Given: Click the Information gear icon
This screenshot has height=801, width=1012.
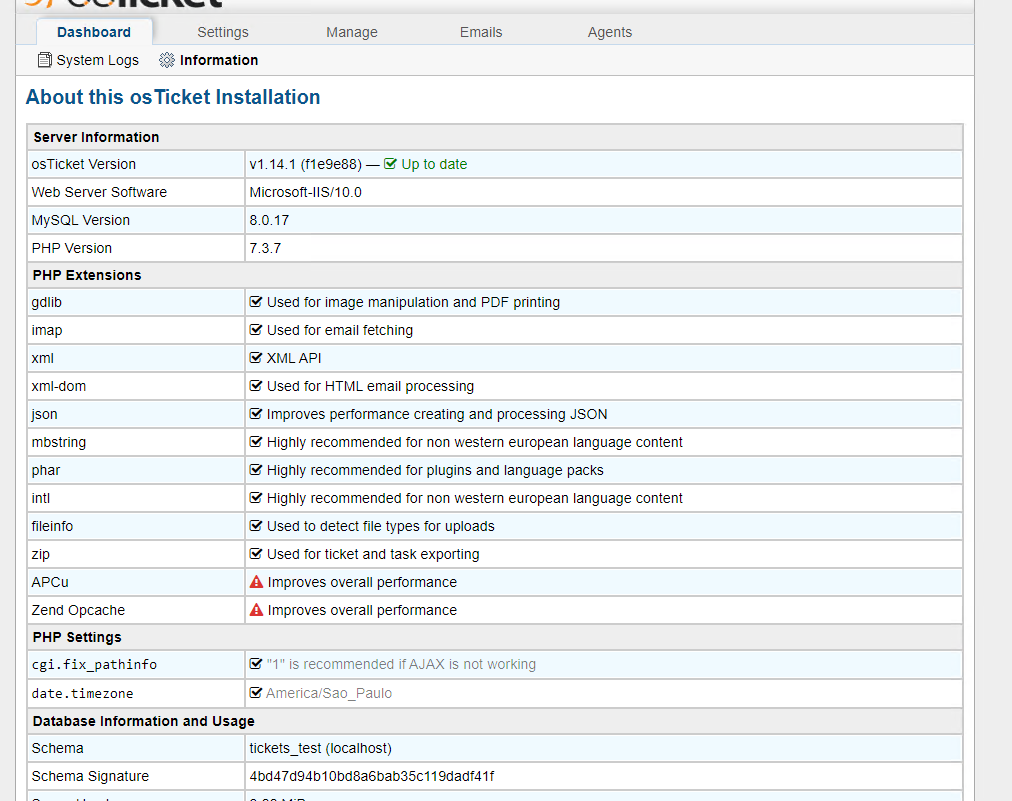Looking at the screenshot, I should 167,60.
